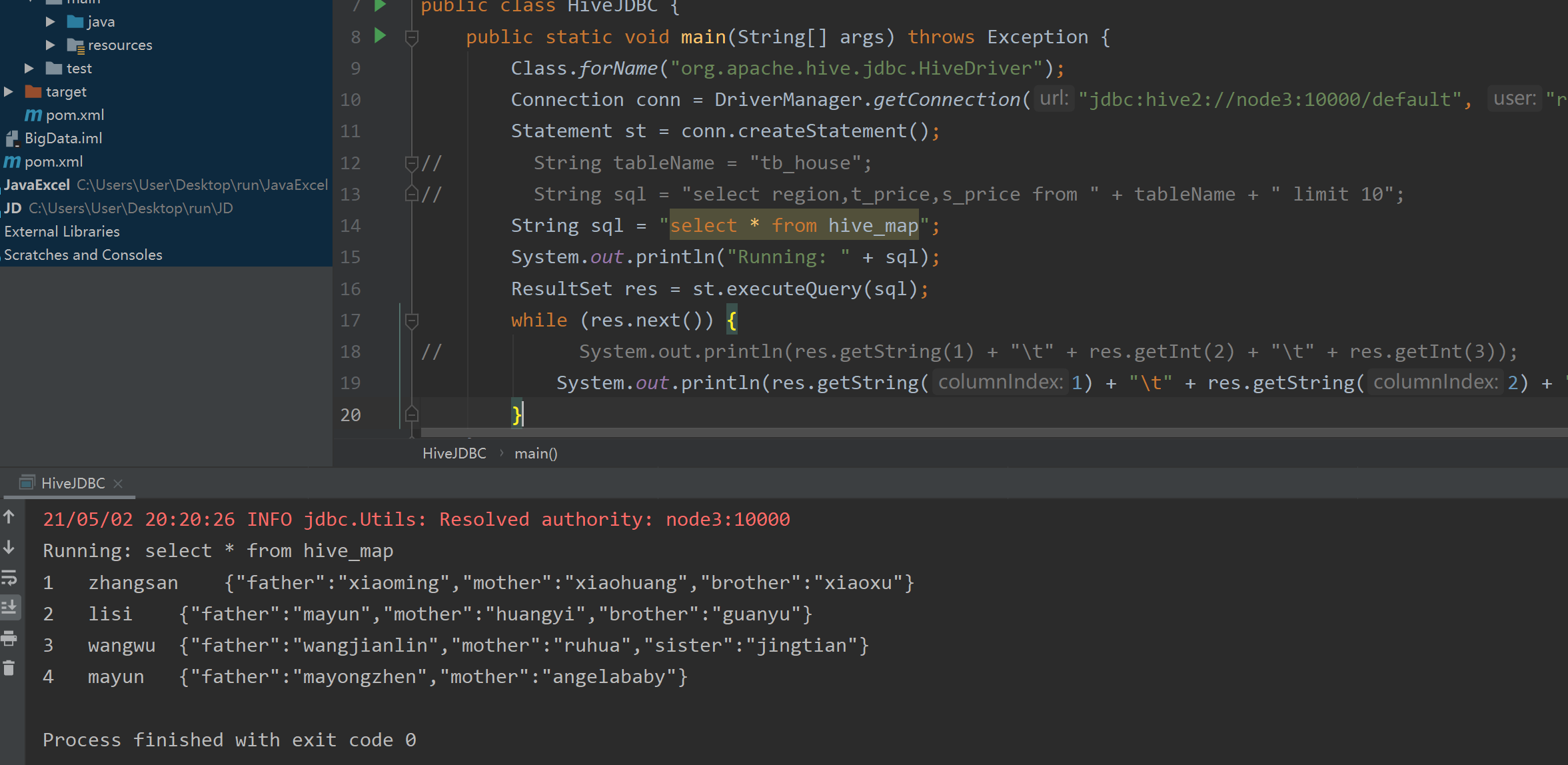Open the BigData.iml file in project tree
The width and height of the screenshot is (1568, 765).
coord(63,139)
